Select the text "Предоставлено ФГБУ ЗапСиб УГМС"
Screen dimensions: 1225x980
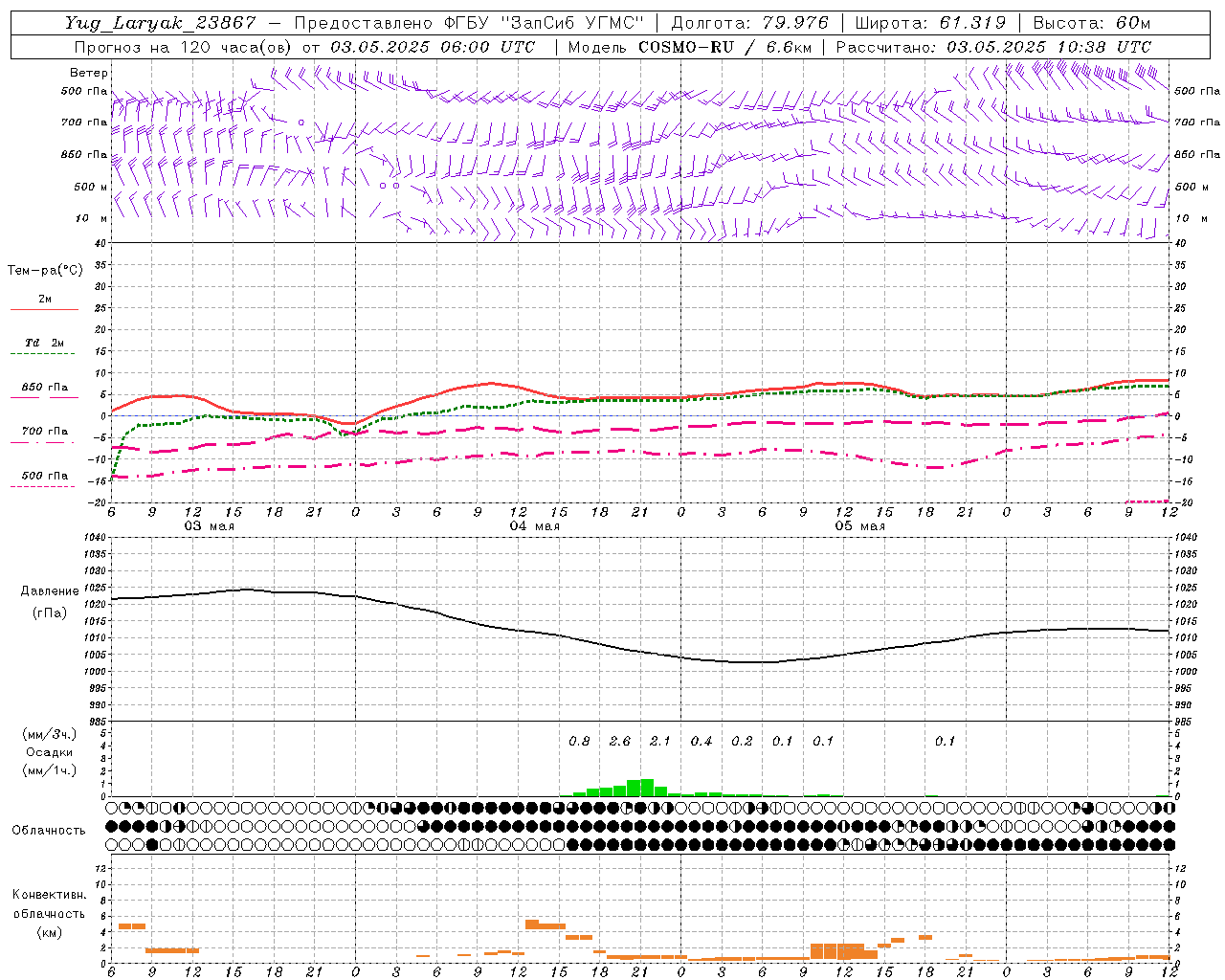pos(469,23)
